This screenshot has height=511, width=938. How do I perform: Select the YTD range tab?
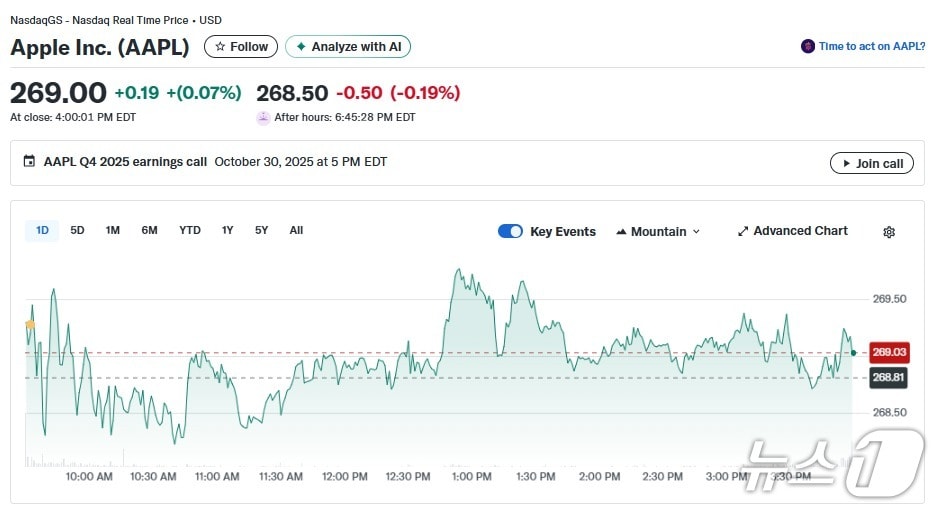pos(190,231)
